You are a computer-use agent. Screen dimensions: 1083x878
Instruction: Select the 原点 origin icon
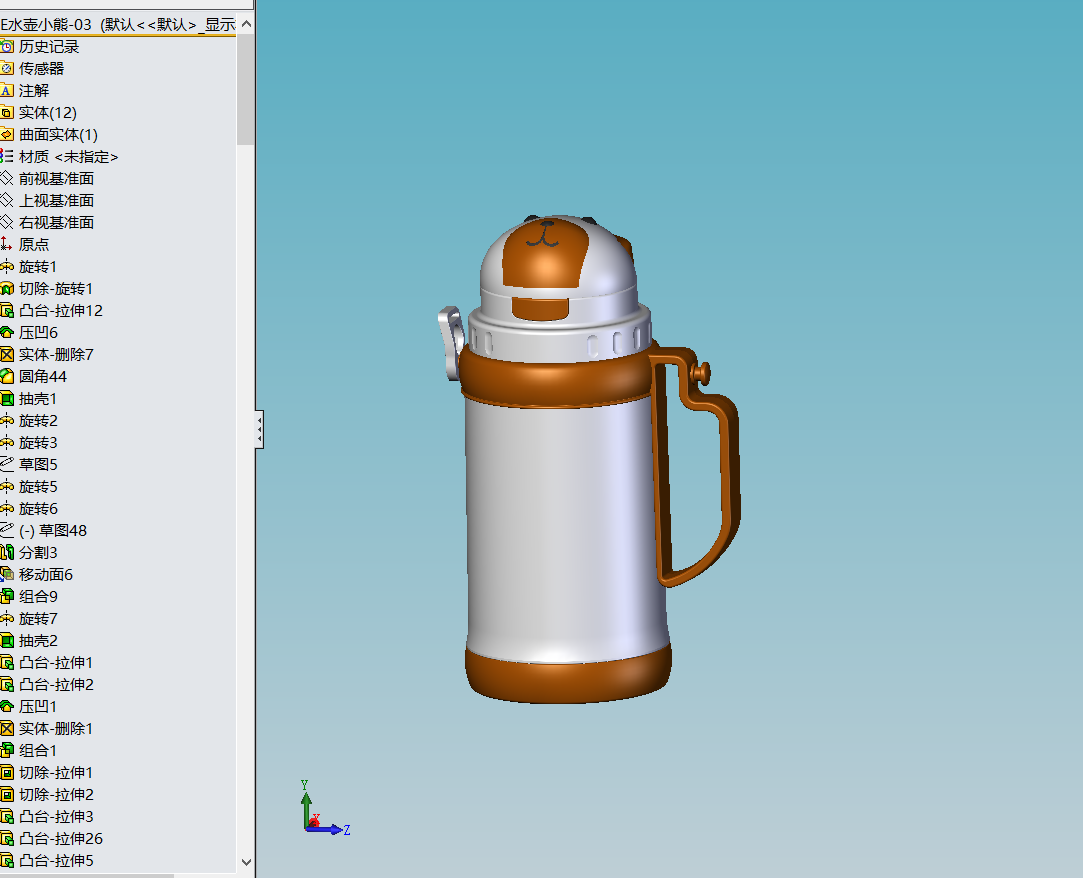tap(7, 245)
